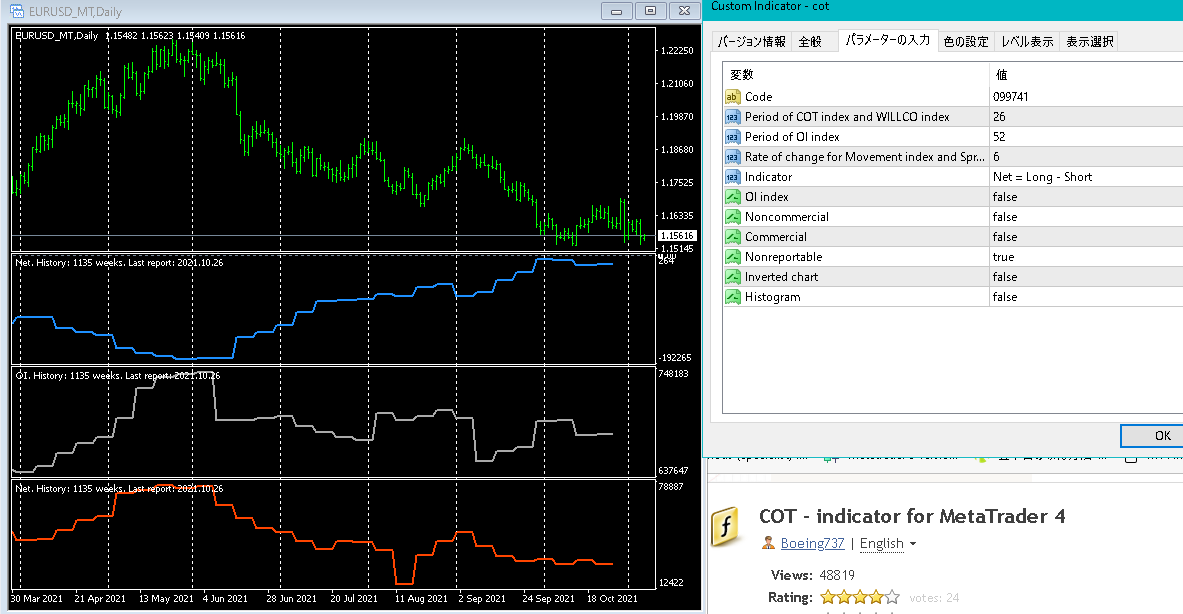Switch to the レベル表示 tab

click(x=1028, y=41)
